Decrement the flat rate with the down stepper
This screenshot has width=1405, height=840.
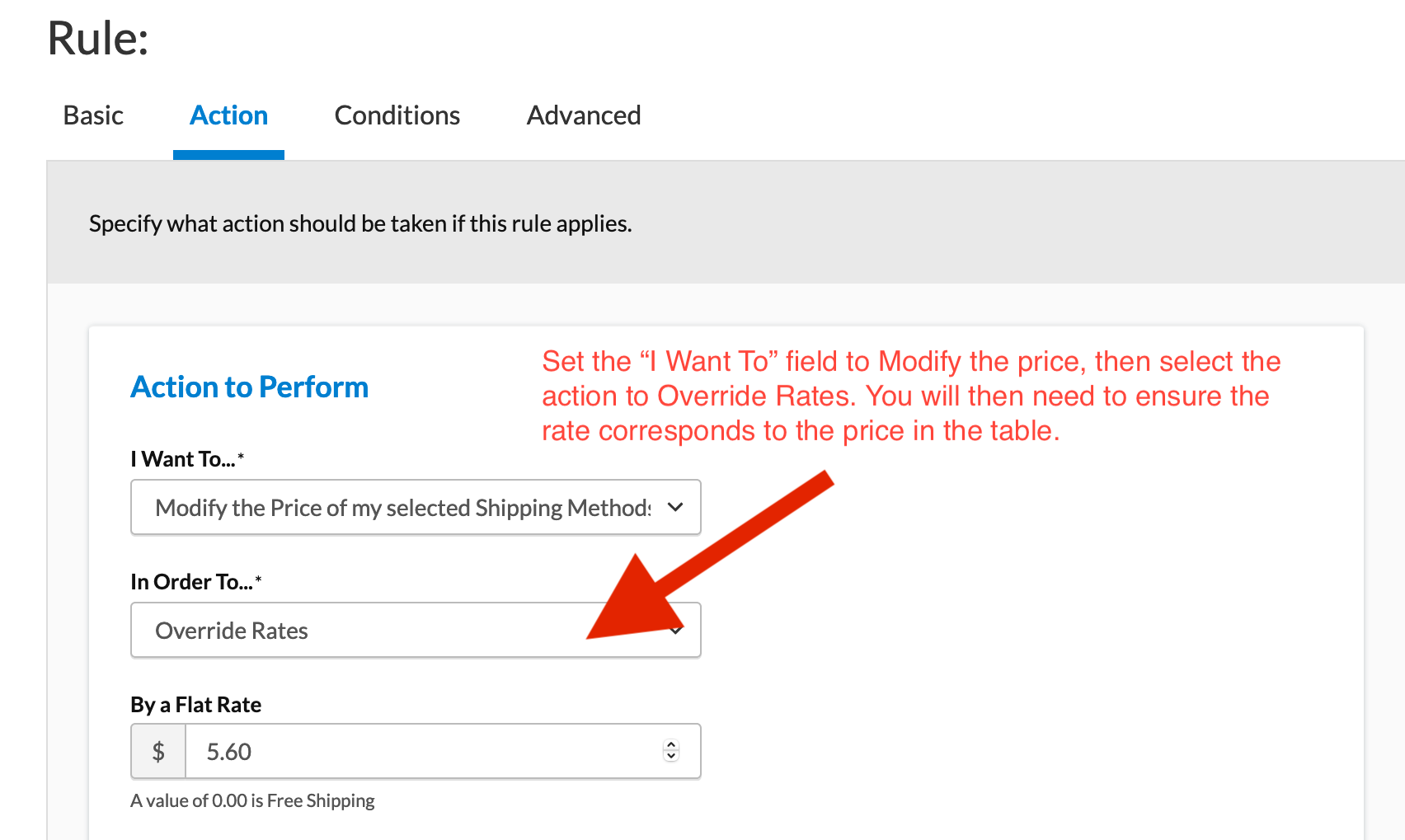coord(670,758)
